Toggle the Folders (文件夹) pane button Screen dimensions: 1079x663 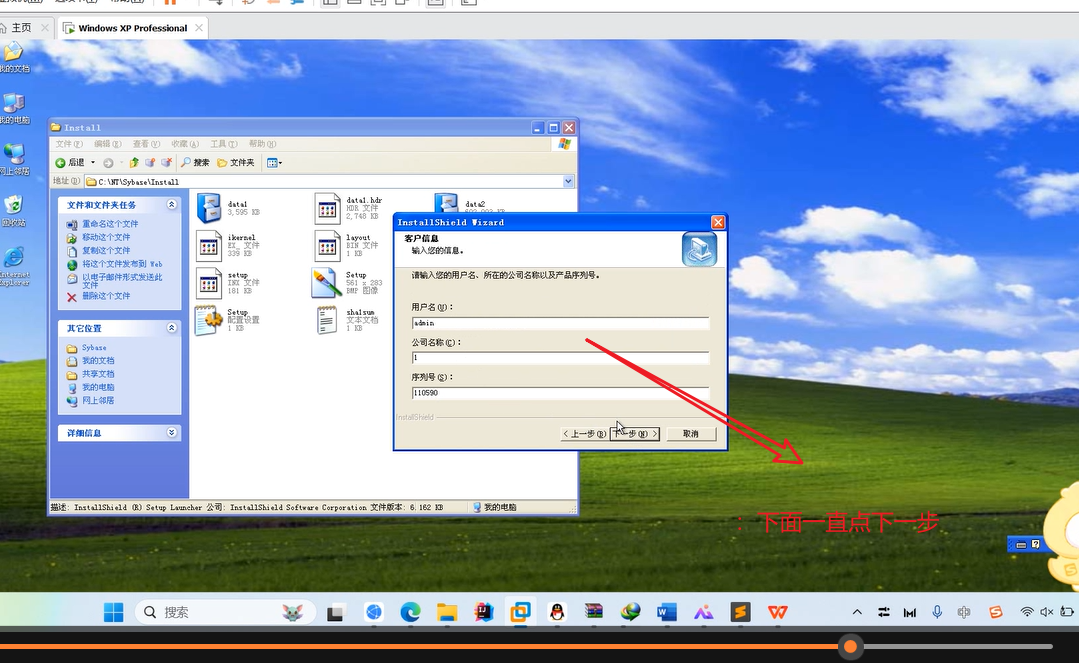tap(235, 162)
